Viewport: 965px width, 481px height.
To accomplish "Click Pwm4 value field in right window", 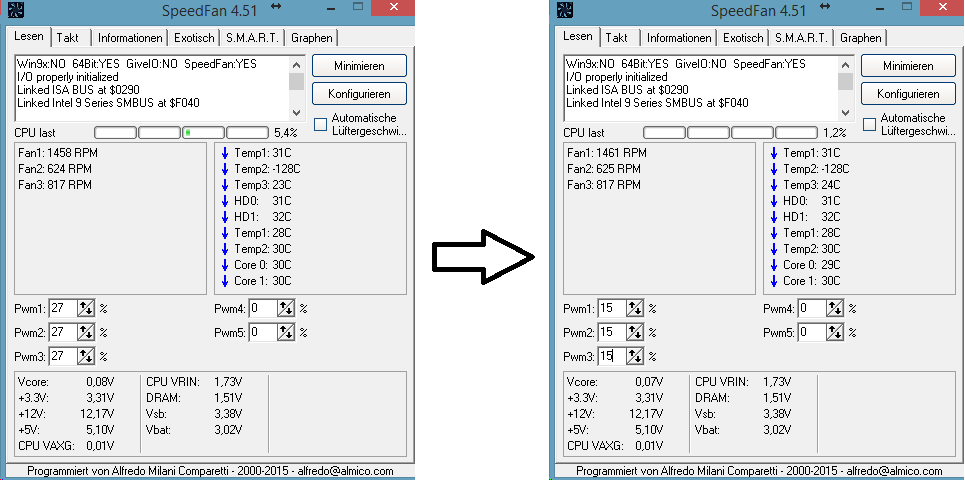I will coord(812,308).
